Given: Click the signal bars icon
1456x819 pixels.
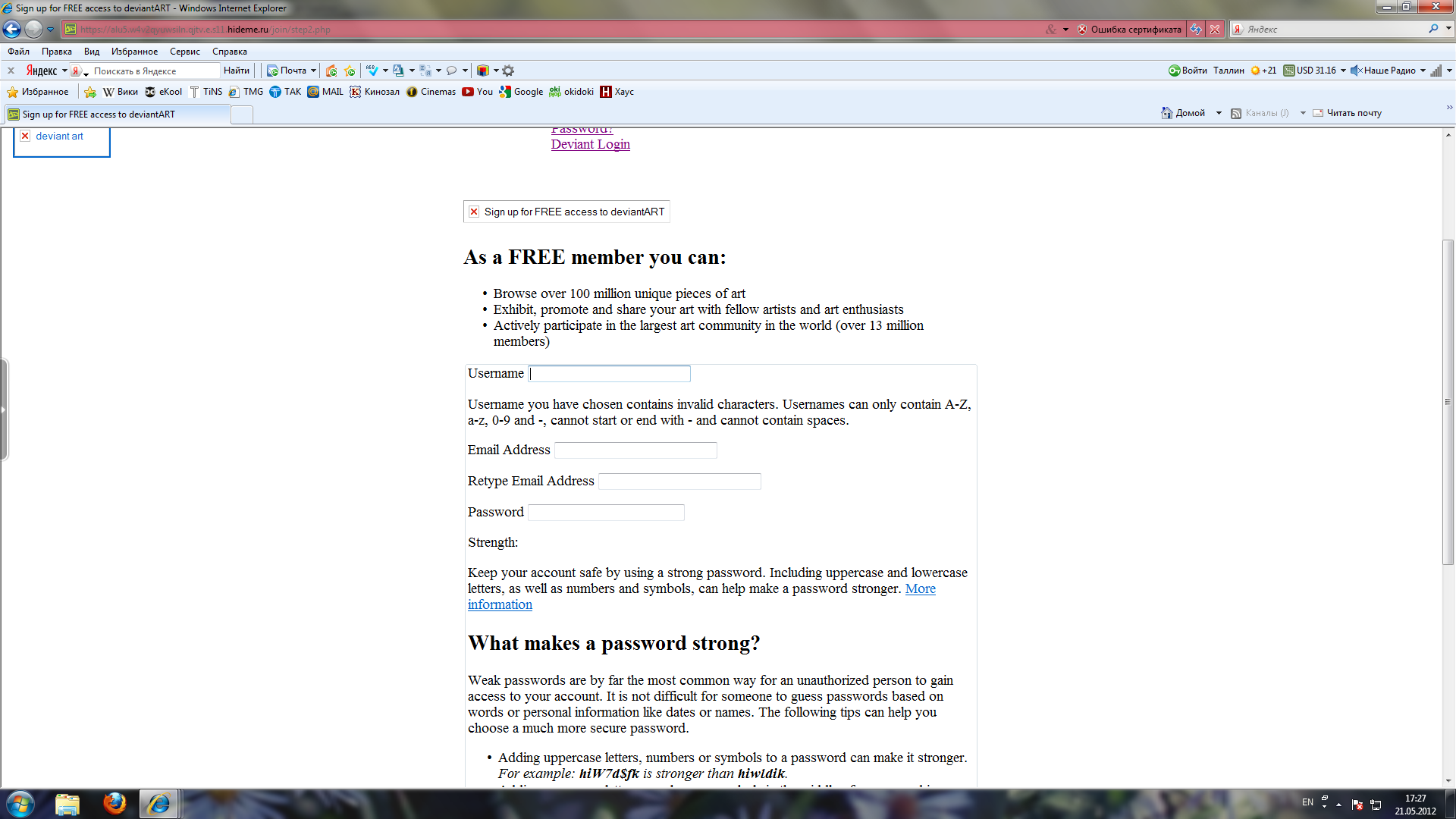Looking at the screenshot, I should pyautogui.click(x=1436, y=71).
